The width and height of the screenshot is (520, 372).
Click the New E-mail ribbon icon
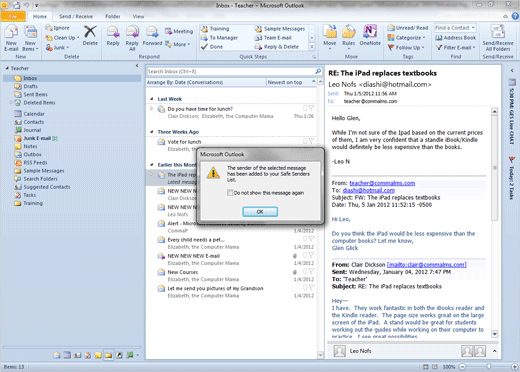coord(11,38)
